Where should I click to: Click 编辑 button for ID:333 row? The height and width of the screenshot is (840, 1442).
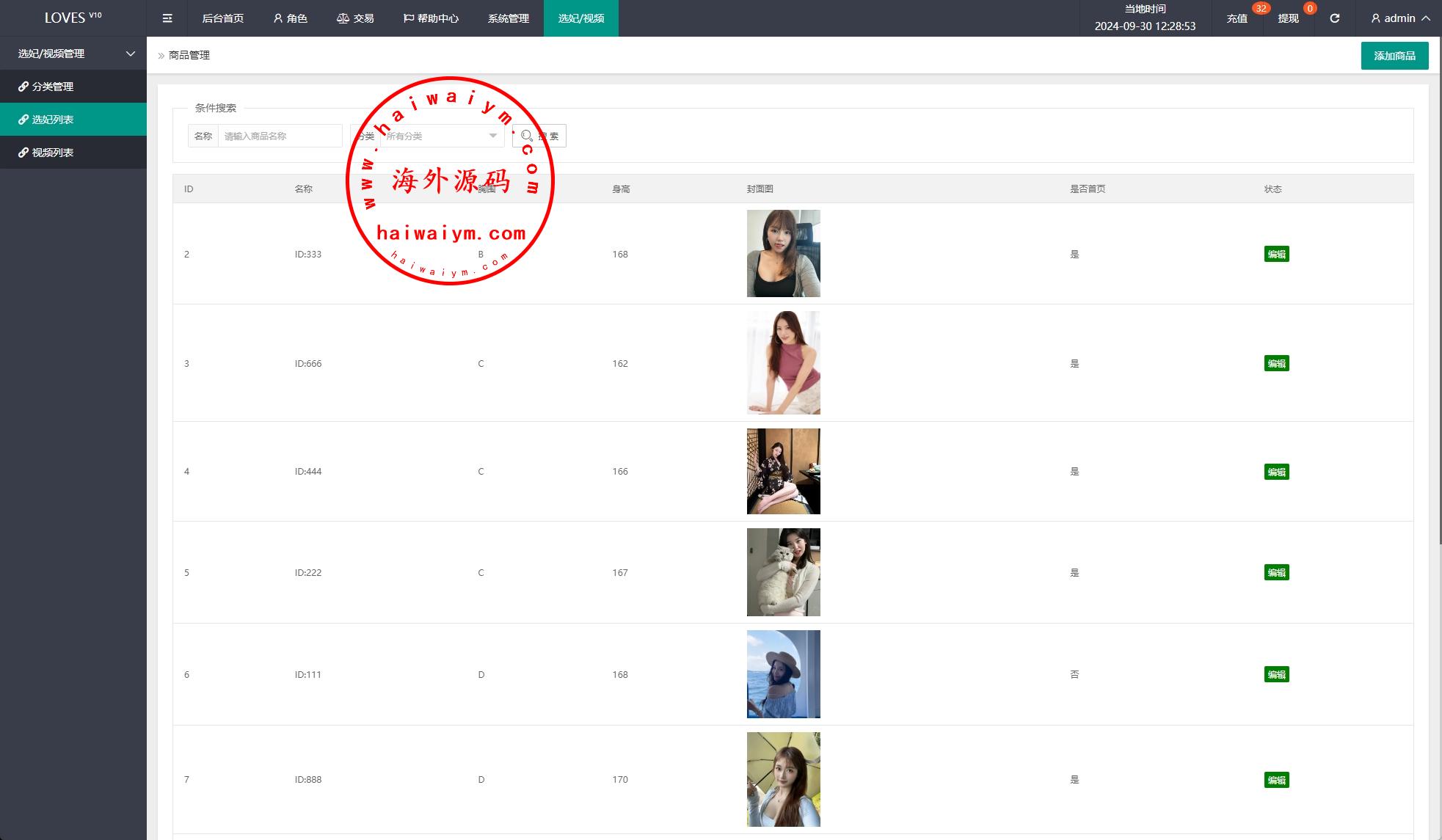pos(1276,254)
